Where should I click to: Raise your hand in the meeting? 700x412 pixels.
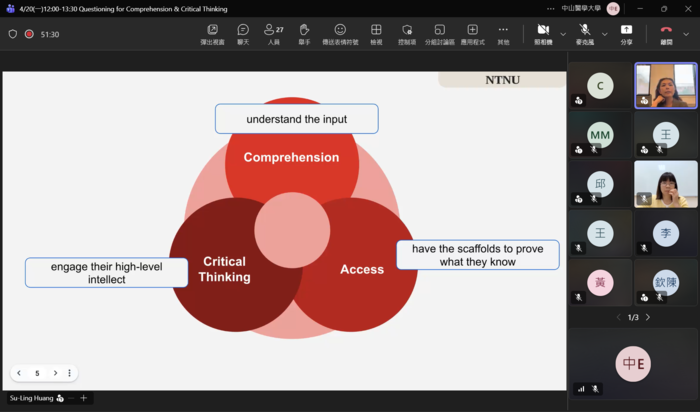click(304, 33)
